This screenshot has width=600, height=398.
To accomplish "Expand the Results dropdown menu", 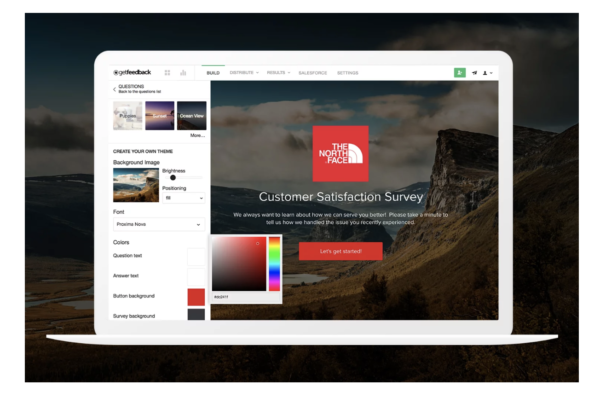I will (279, 73).
